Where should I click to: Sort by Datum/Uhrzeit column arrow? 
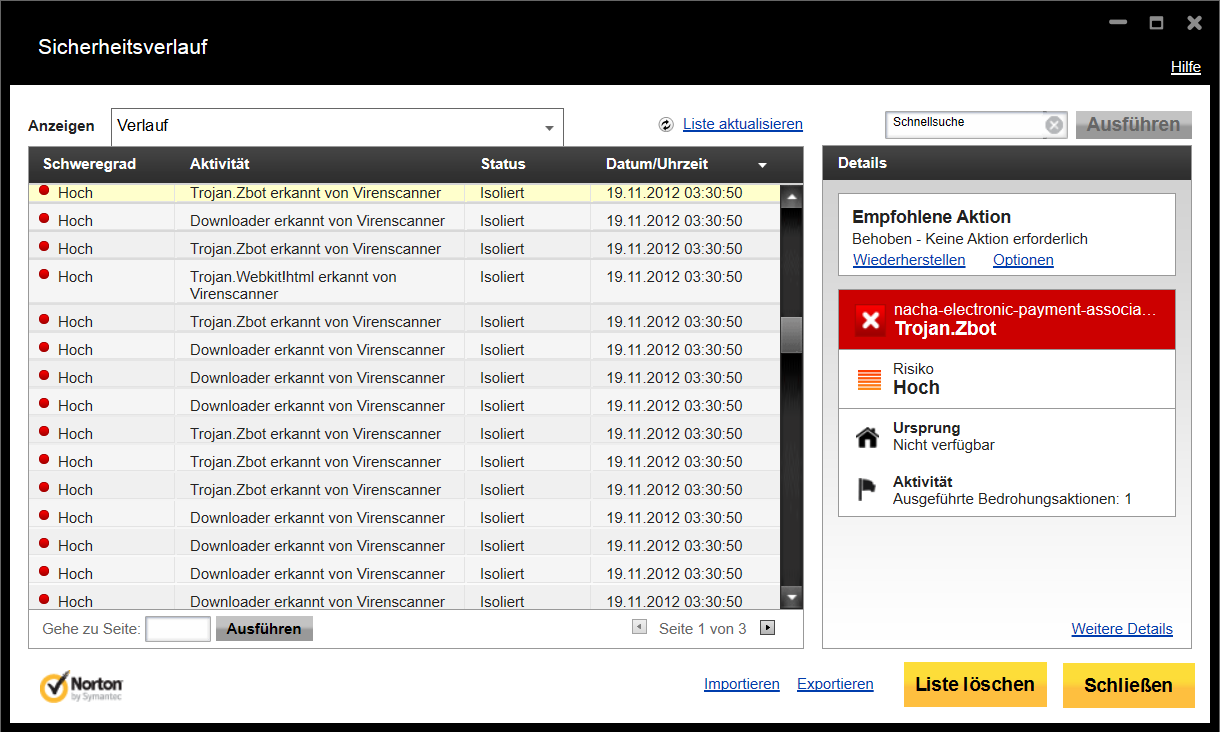tap(762, 165)
